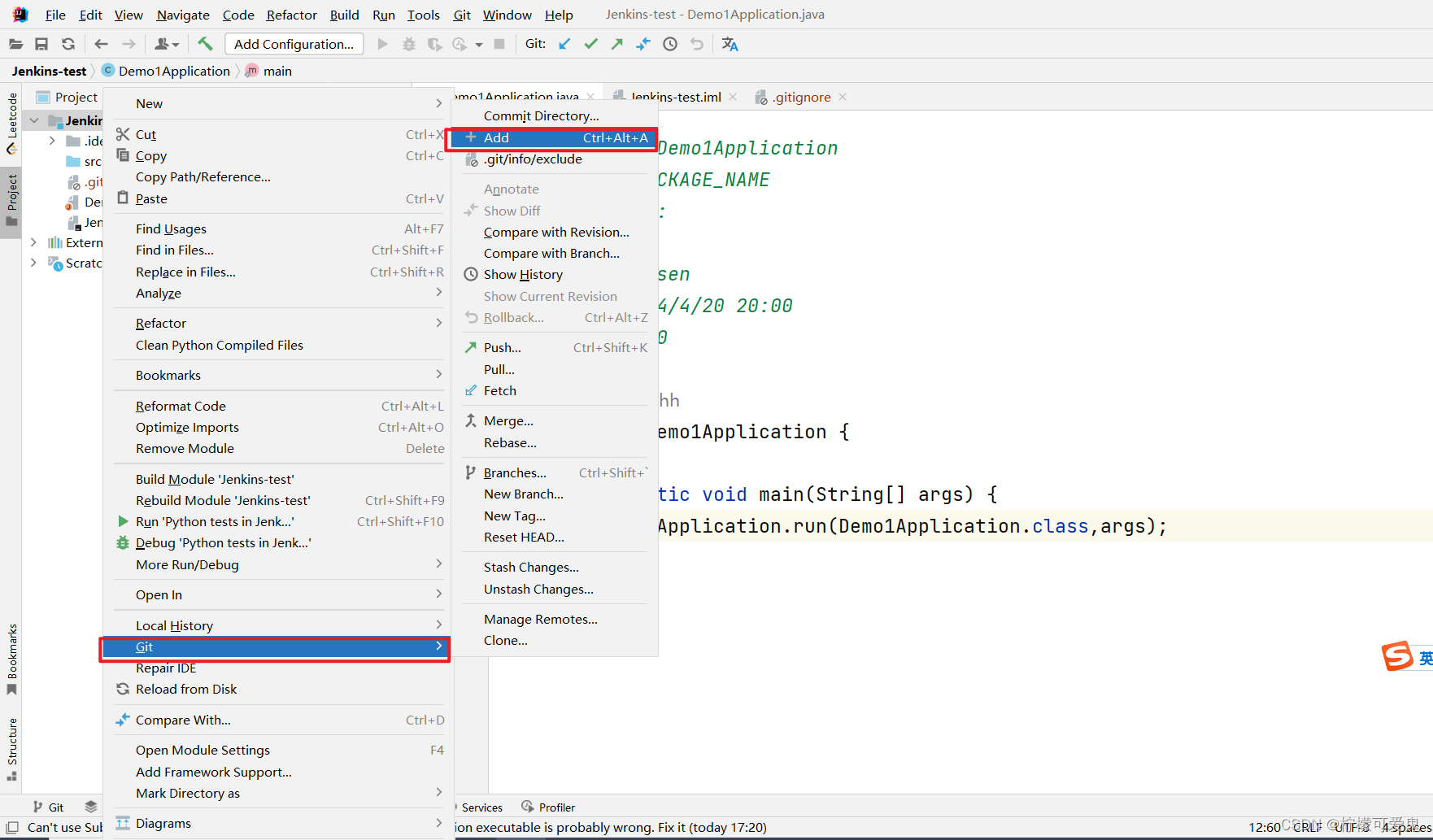The width and height of the screenshot is (1433, 840).
Task: Click the Save All toolbar icon
Action: tap(41, 44)
